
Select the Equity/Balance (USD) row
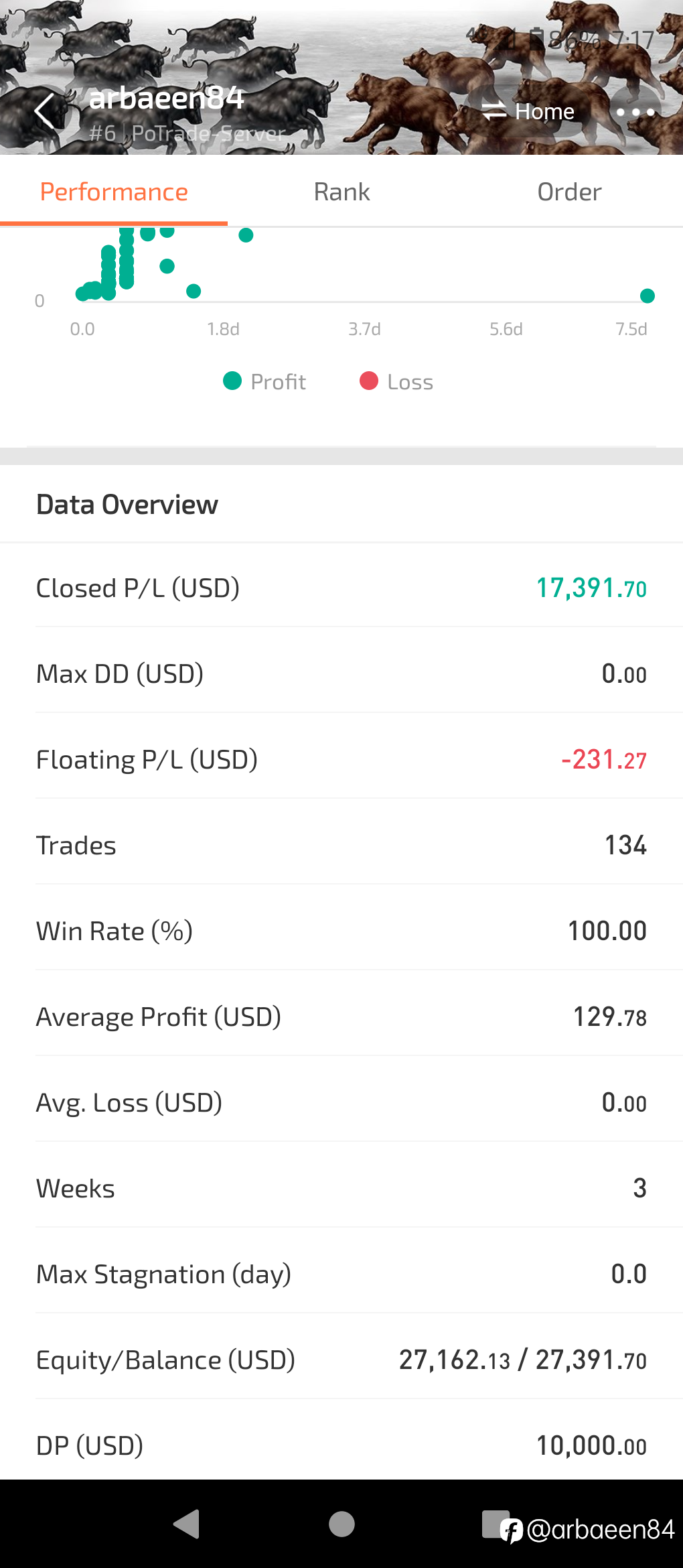(x=341, y=1360)
